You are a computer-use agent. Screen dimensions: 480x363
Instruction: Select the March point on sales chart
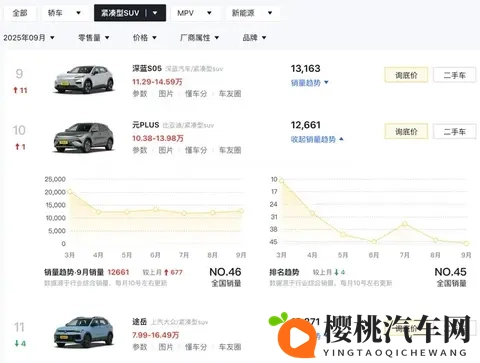click(x=70, y=192)
